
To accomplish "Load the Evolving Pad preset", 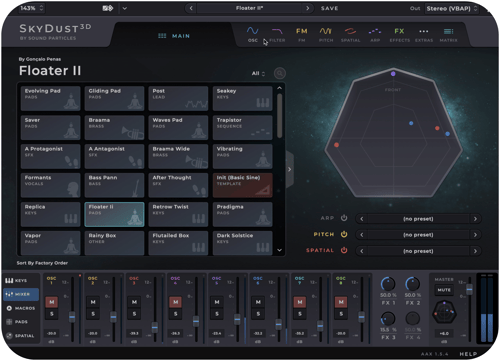I will [x=50, y=98].
